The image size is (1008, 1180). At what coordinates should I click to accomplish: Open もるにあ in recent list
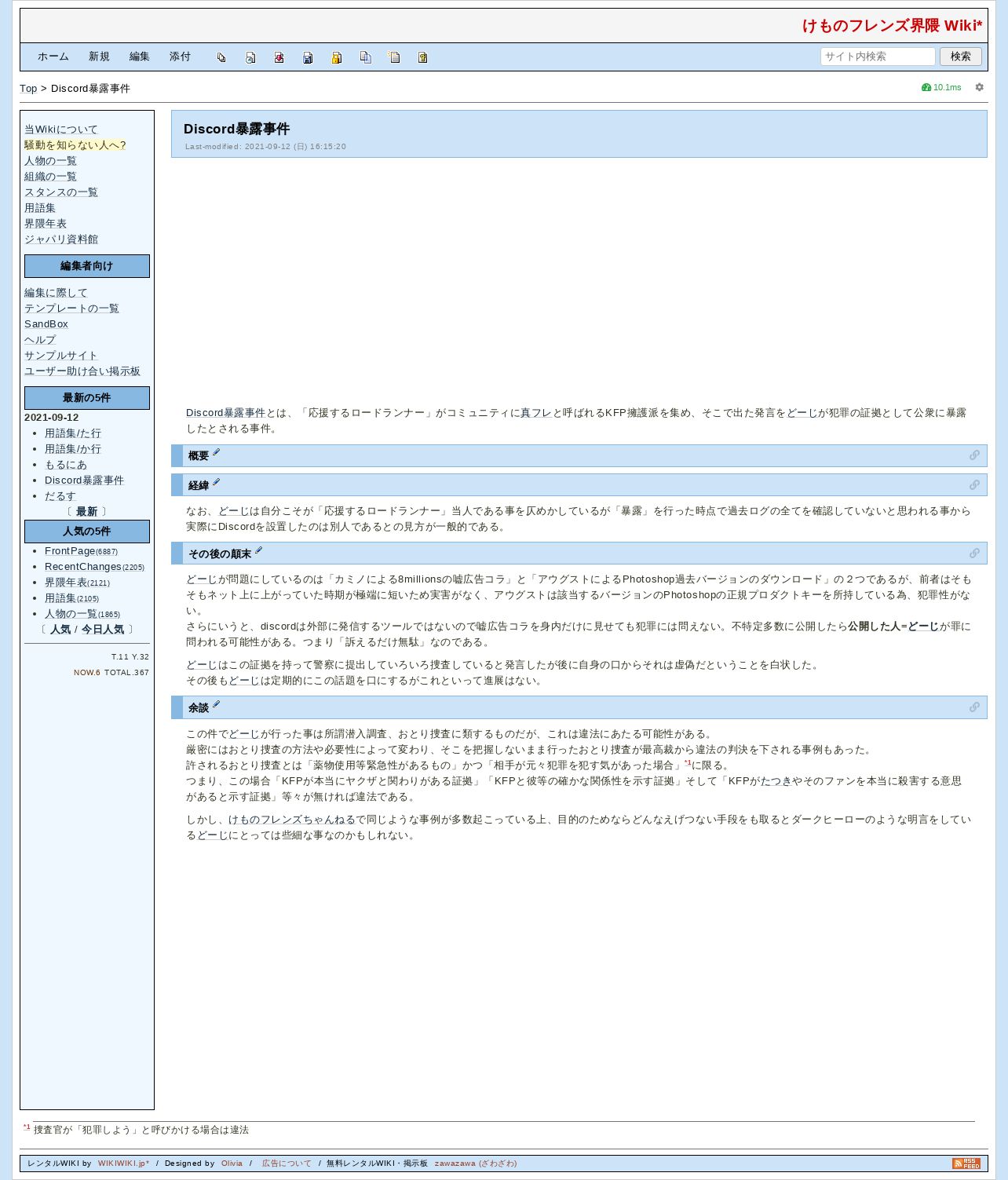[66, 465]
